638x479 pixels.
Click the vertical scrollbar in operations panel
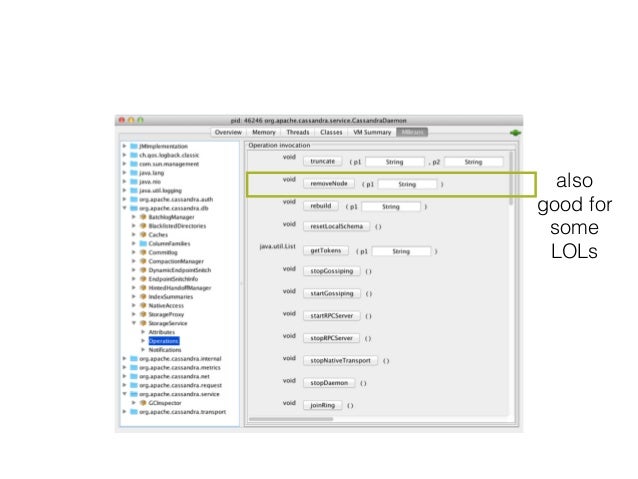click(511, 178)
